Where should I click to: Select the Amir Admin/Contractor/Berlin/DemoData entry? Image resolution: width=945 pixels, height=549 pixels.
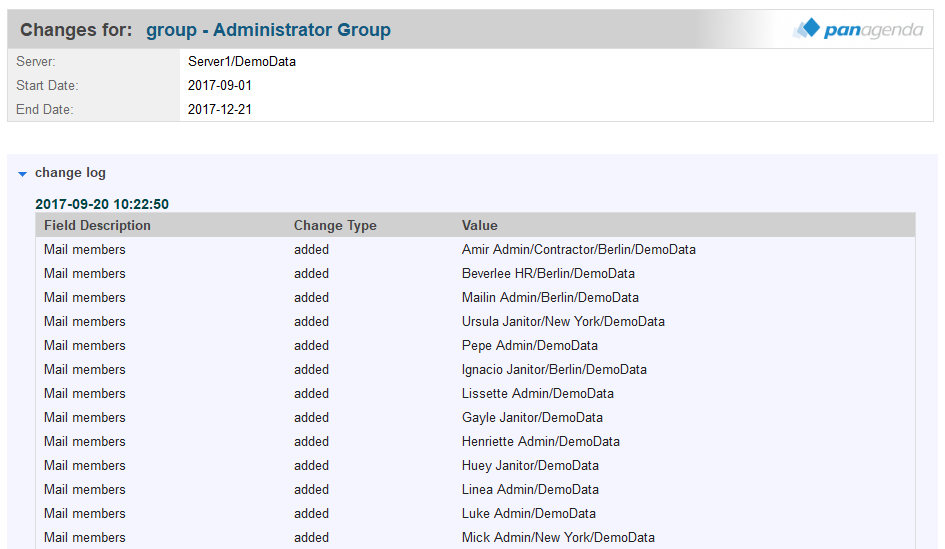[x=578, y=250]
